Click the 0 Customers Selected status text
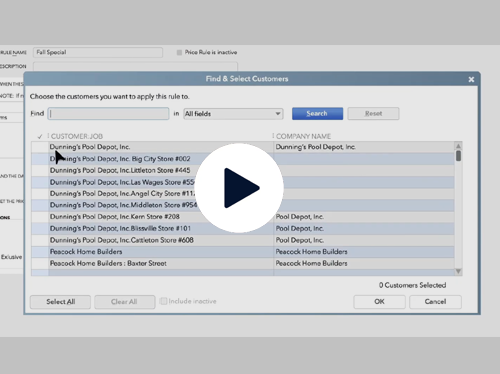The width and height of the screenshot is (500, 374). point(412,285)
